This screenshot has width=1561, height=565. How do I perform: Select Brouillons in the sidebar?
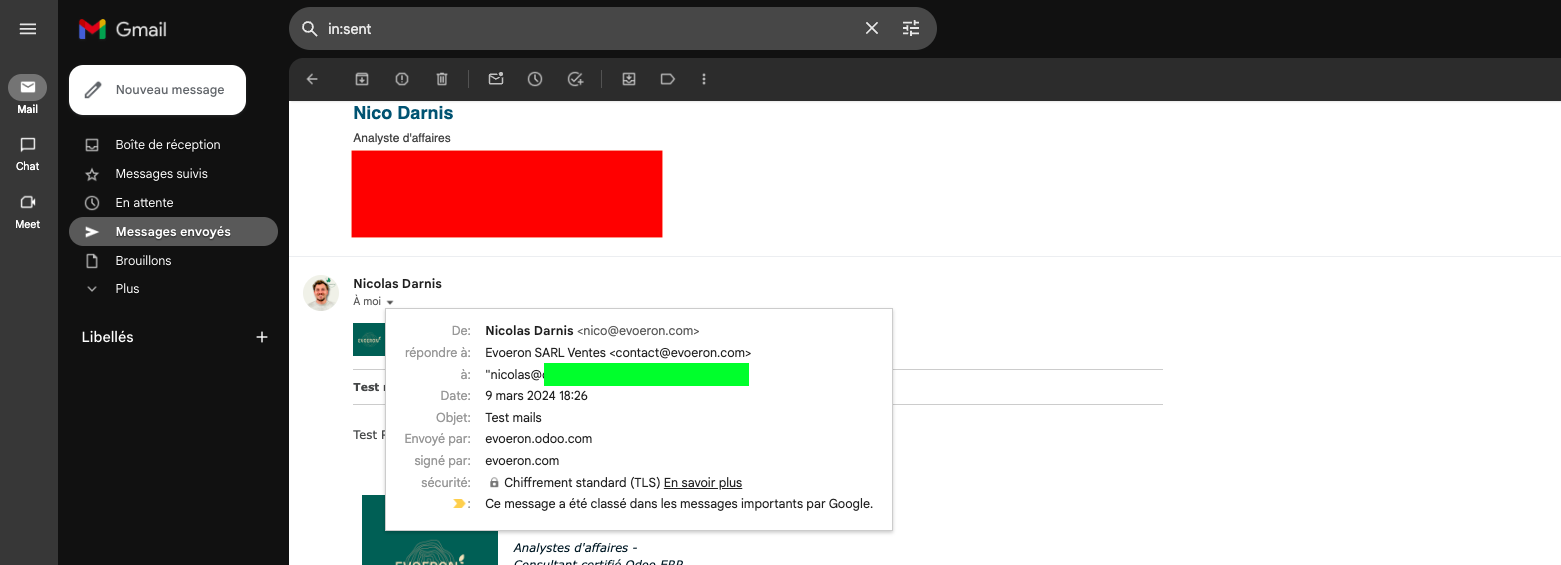point(143,261)
